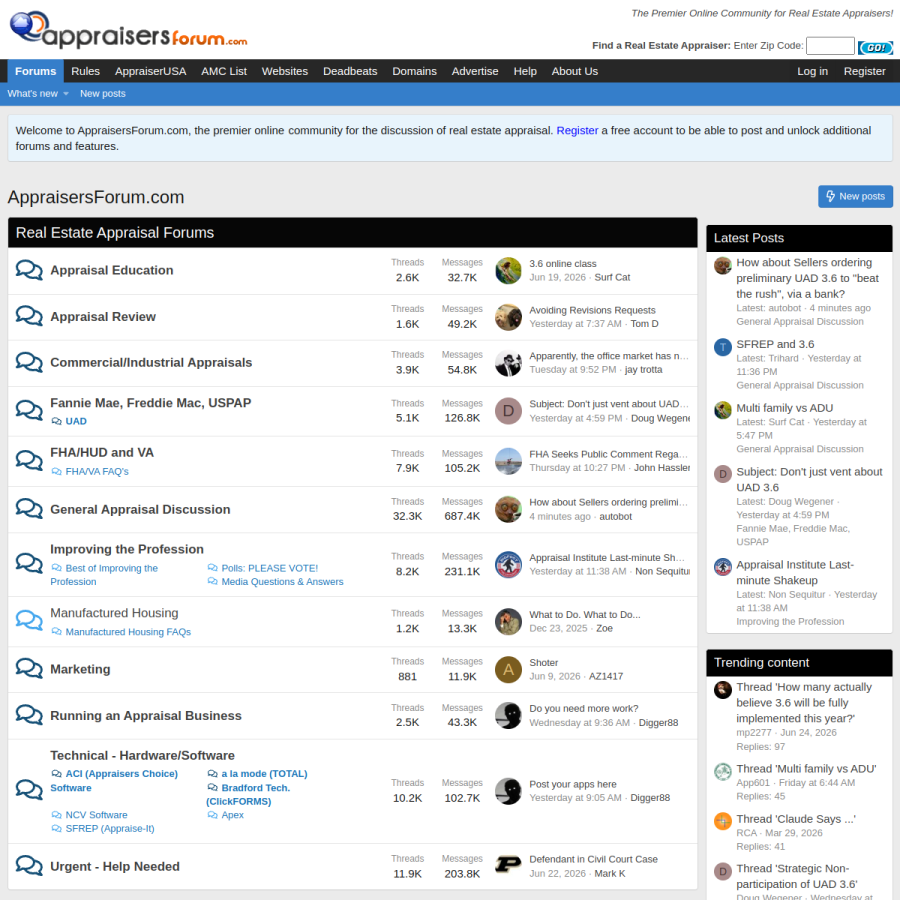The width and height of the screenshot is (900, 900).
Task: Open the Websites menu item
Action: click(x=285, y=71)
